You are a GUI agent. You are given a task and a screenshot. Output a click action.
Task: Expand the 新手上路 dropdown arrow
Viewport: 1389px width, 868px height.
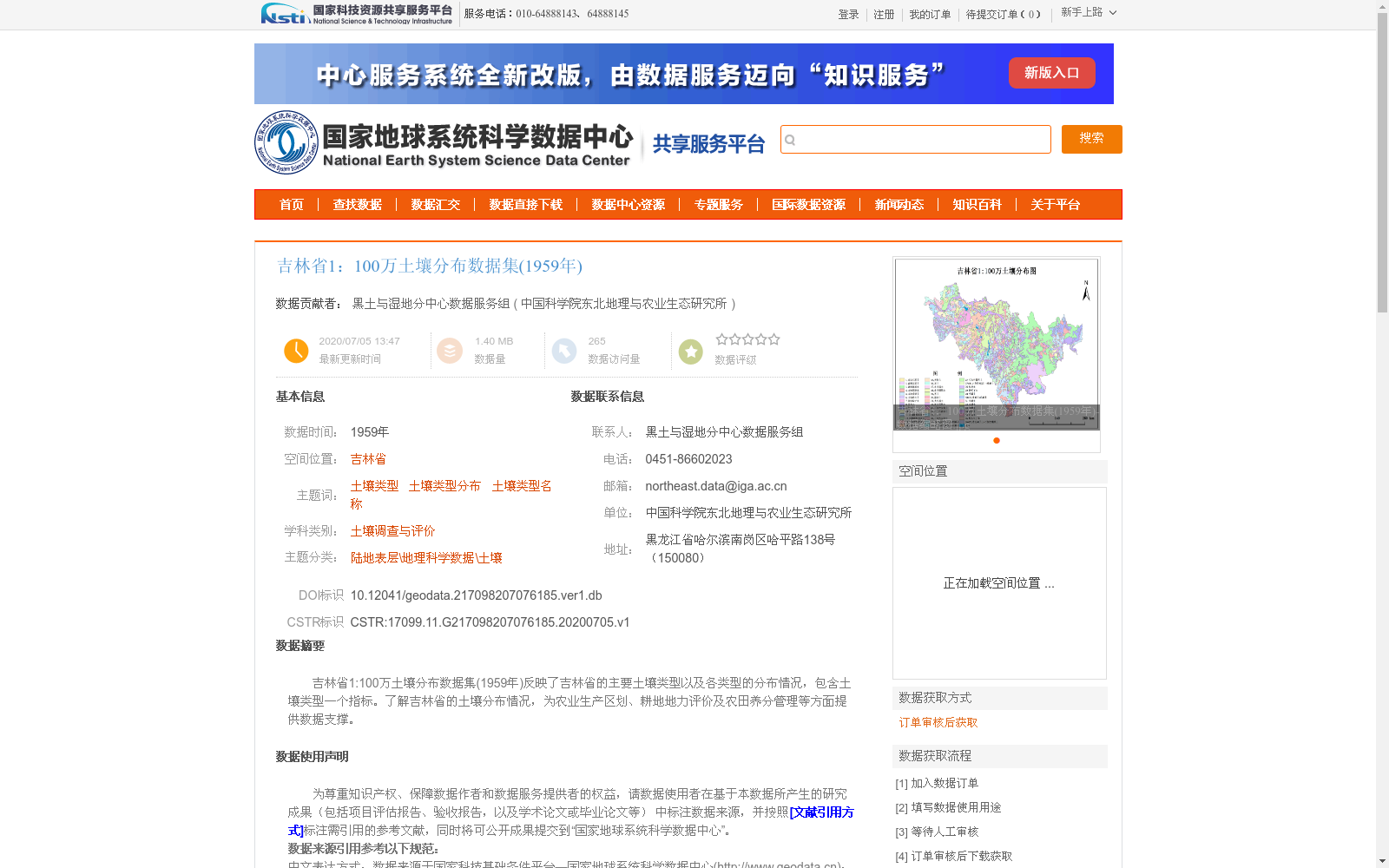point(1113,12)
